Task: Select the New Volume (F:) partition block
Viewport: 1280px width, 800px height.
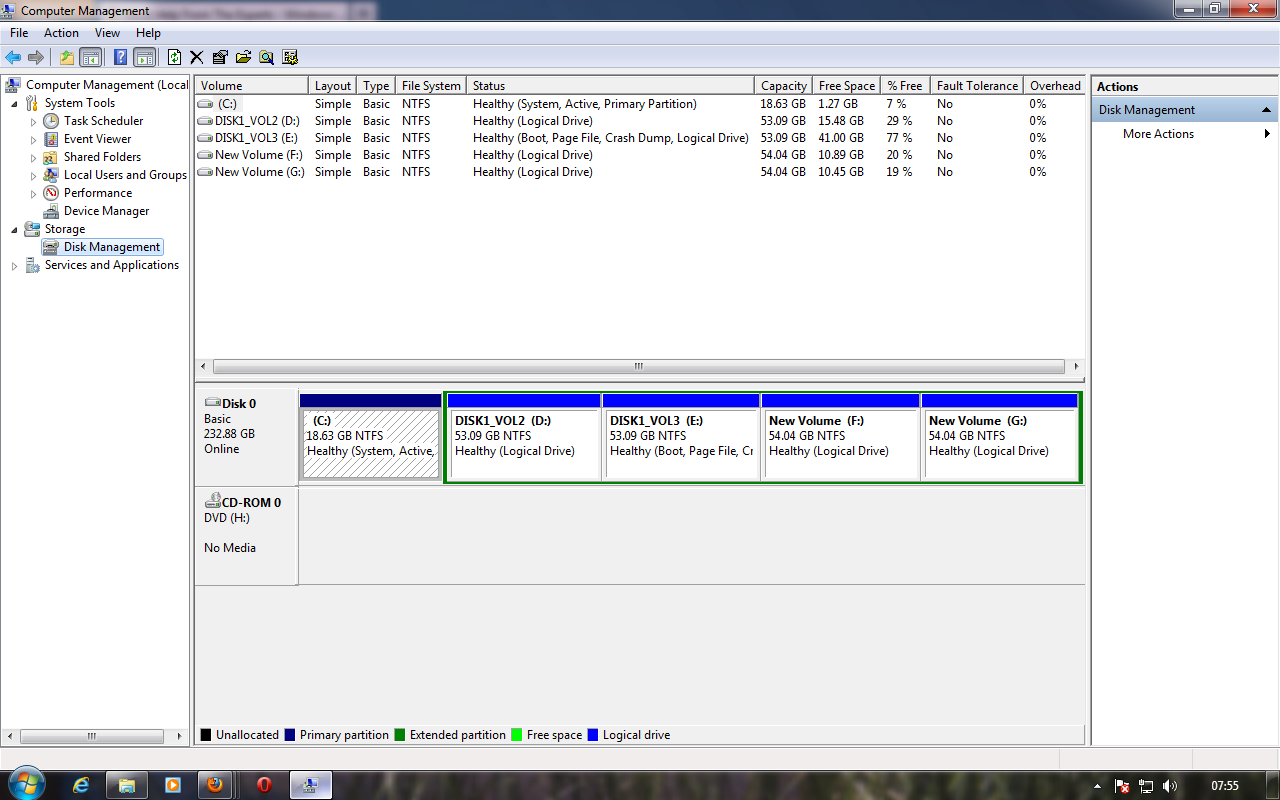Action: (840, 437)
